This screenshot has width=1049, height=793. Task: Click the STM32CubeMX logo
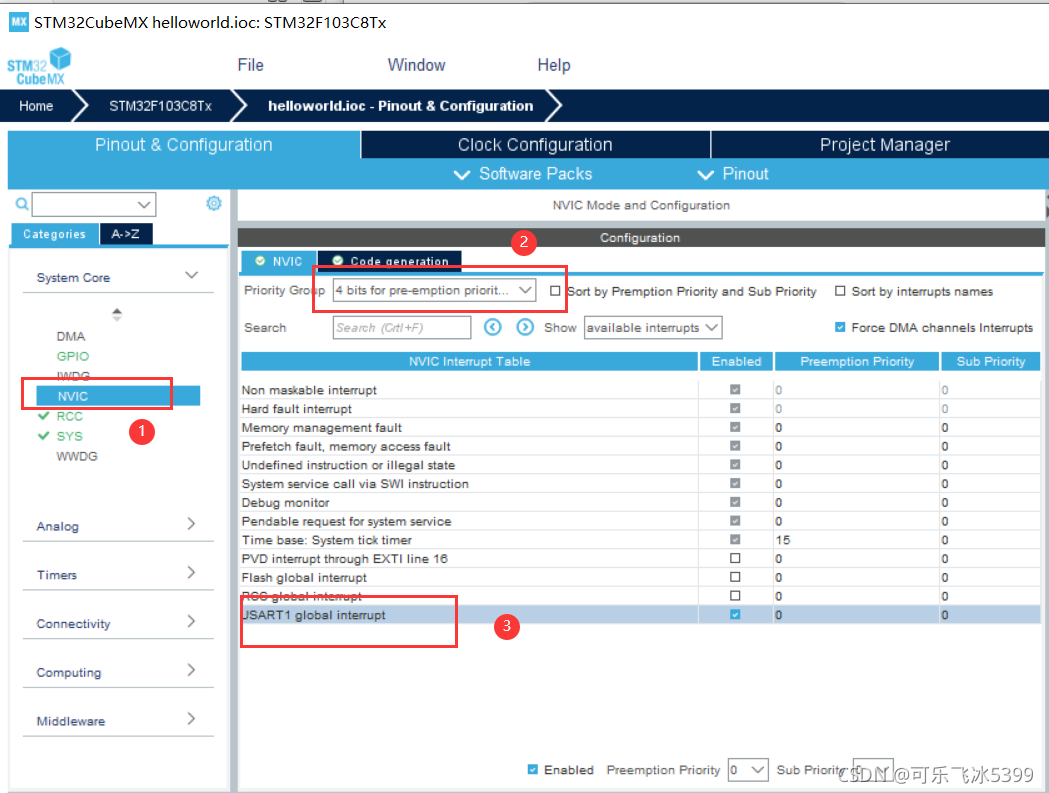pos(39,66)
